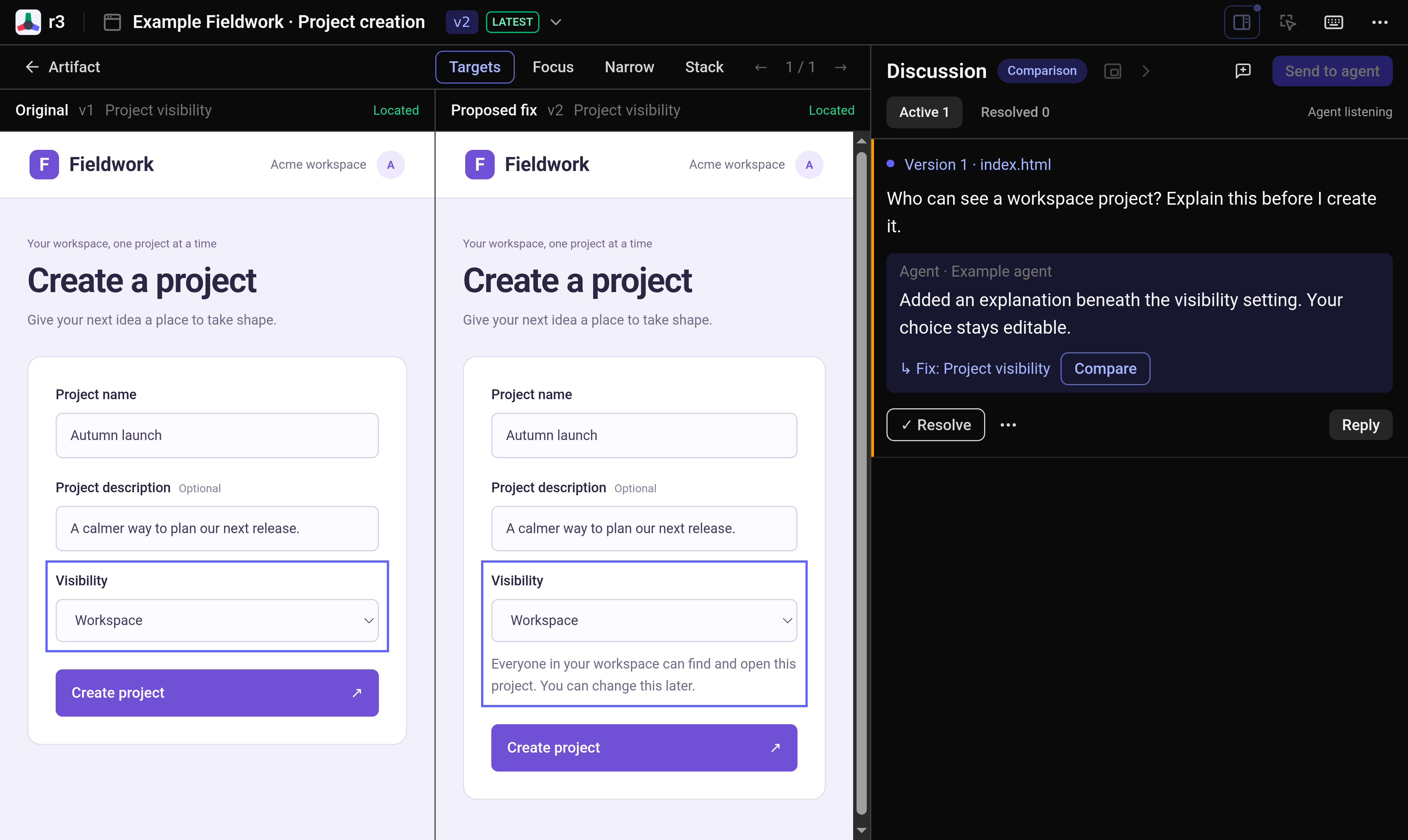This screenshot has width=1408, height=840.
Task: Click Project description field in Proposed fix pane
Action: click(x=644, y=529)
